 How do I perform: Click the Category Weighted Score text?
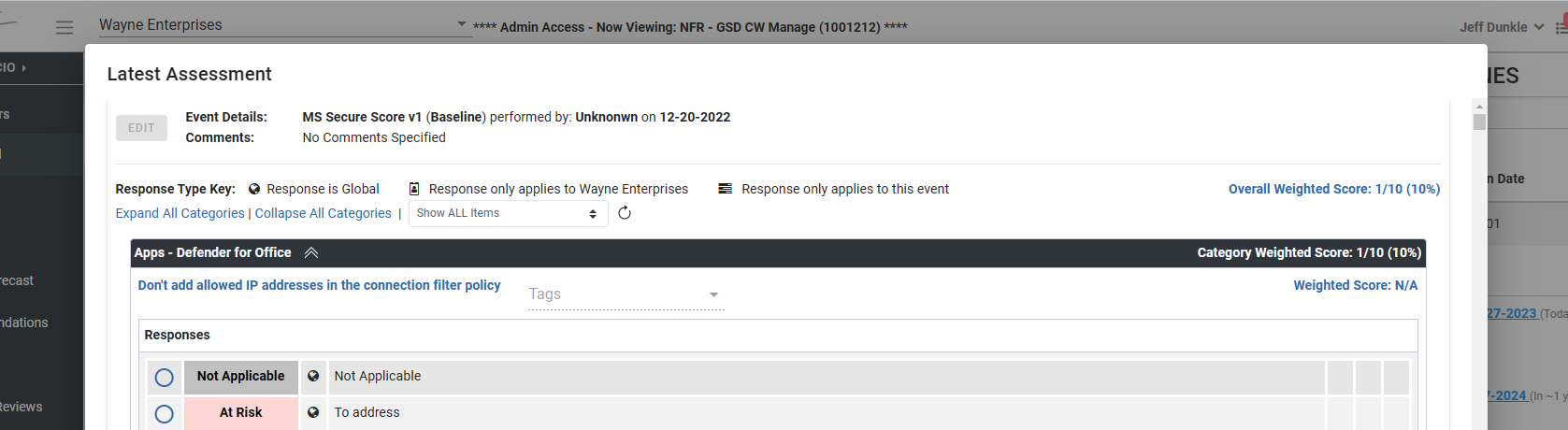(x=1309, y=252)
